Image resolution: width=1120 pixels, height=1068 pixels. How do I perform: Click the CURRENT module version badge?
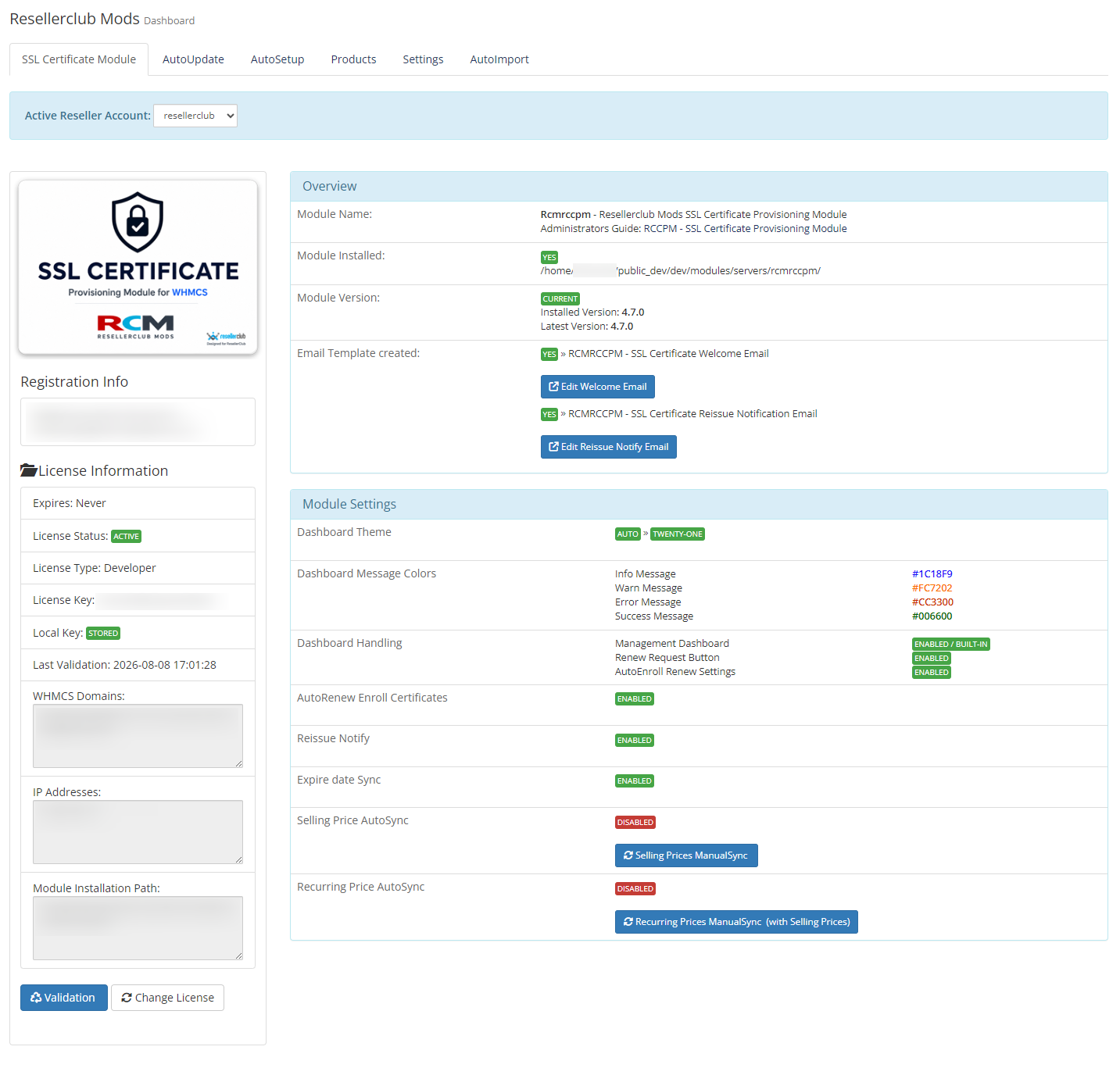tap(560, 299)
